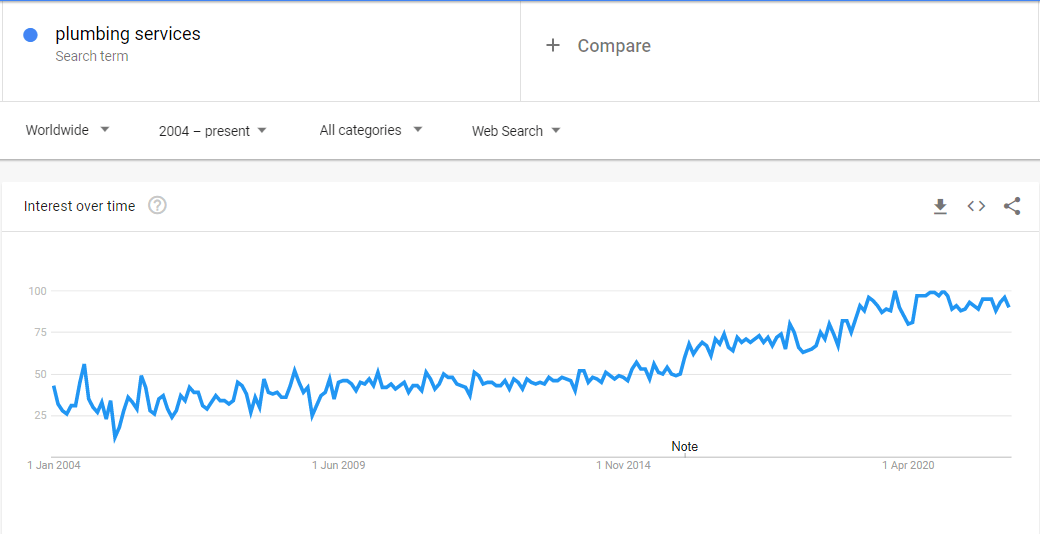1040x534 pixels.
Task: Change the 2004 – present time range
Action: coord(212,131)
